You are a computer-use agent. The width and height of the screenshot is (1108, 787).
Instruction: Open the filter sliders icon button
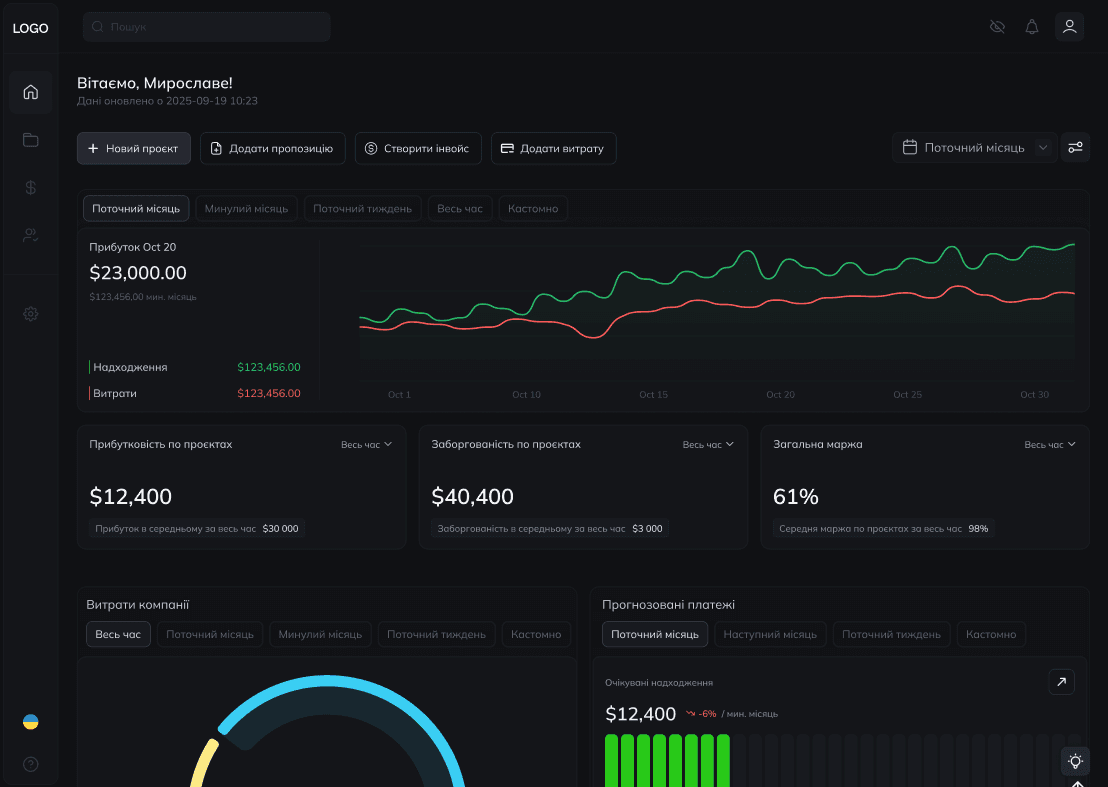pos(1075,147)
